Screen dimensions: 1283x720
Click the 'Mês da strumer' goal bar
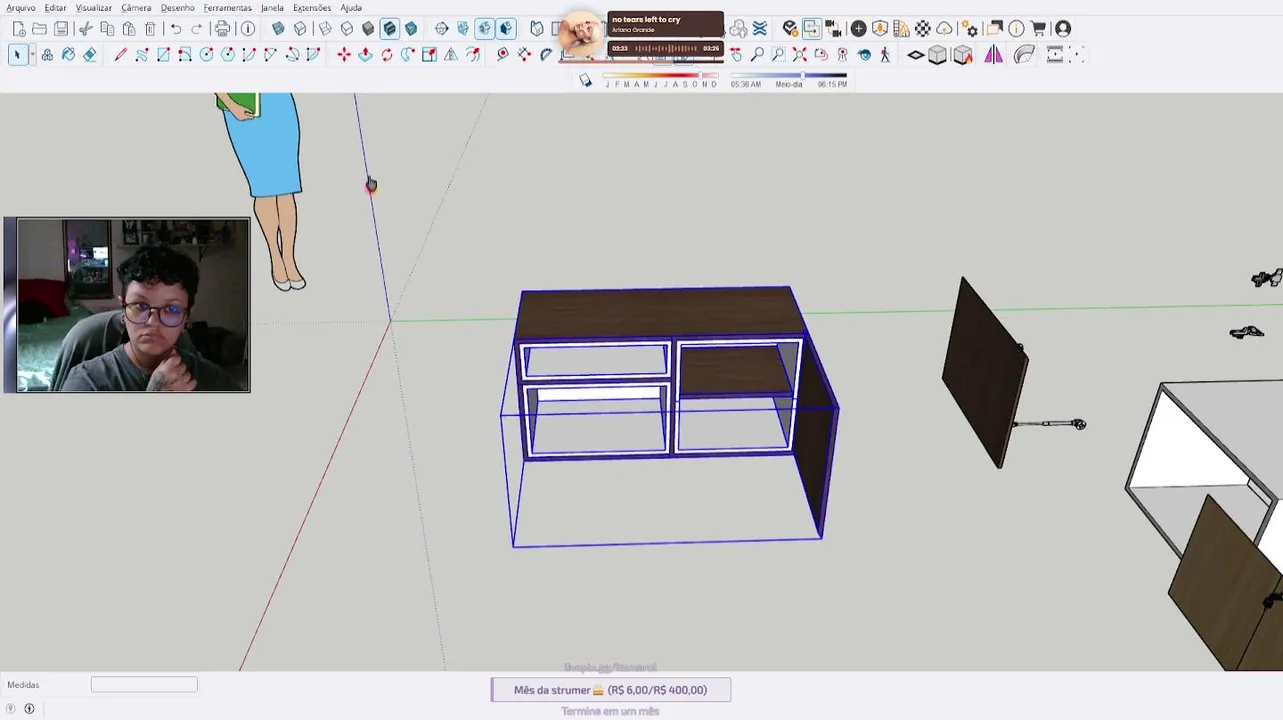click(x=611, y=690)
